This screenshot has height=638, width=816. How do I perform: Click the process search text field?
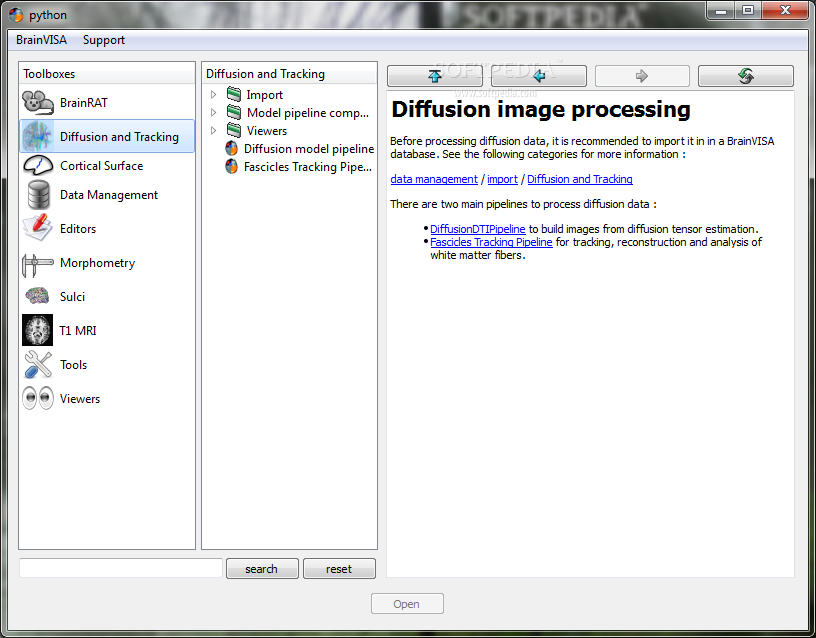click(x=121, y=568)
